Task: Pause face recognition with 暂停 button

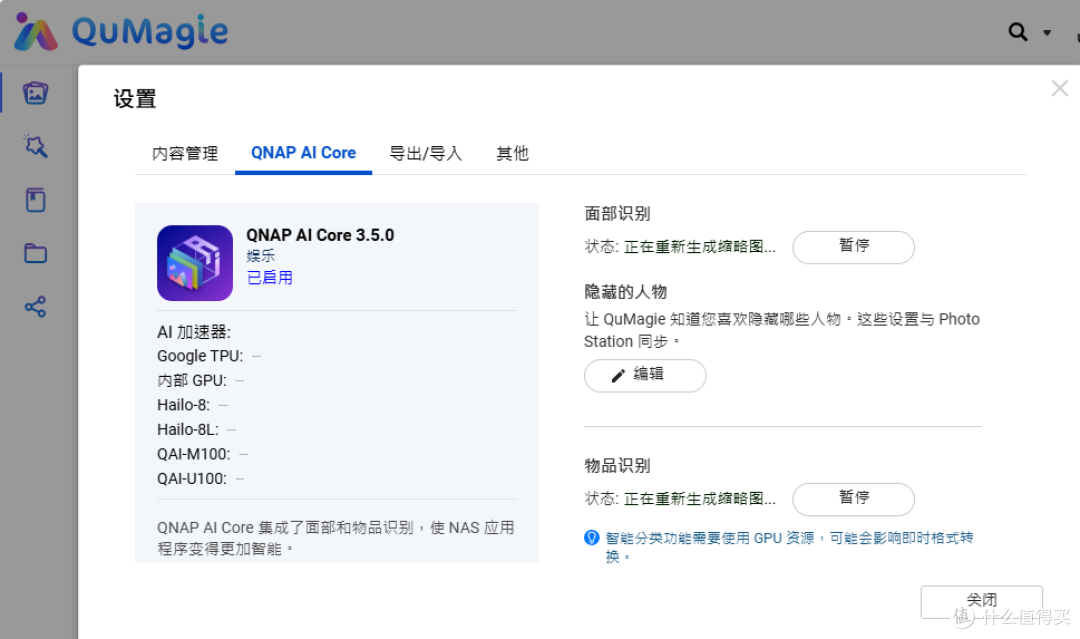Action: tap(853, 247)
